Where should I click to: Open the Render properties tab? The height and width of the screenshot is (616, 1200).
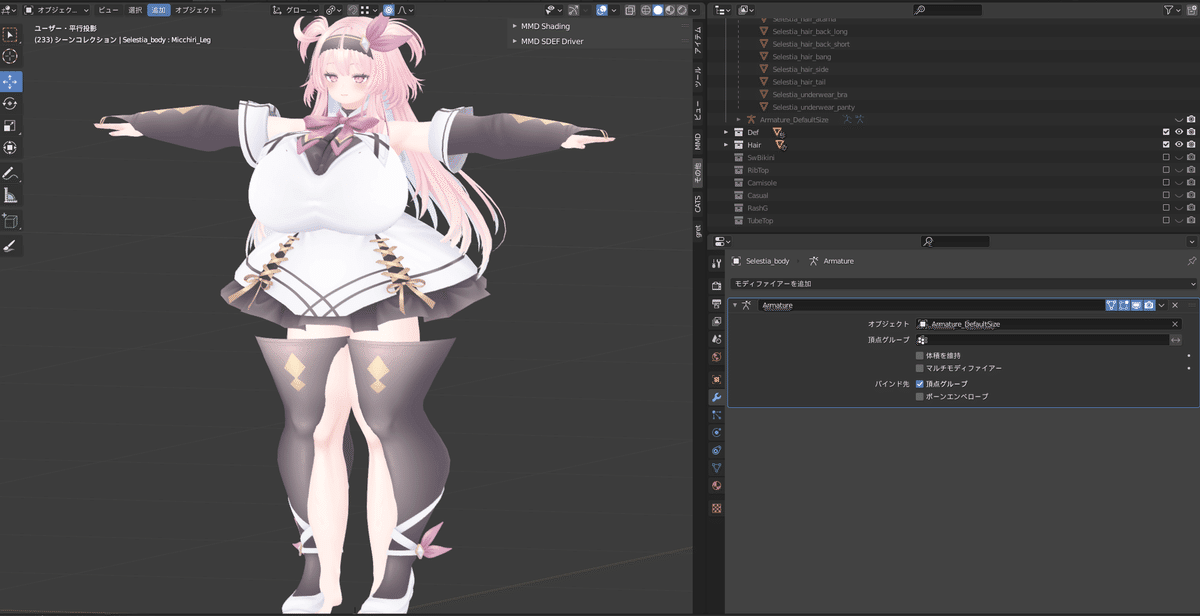(x=716, y=286)
